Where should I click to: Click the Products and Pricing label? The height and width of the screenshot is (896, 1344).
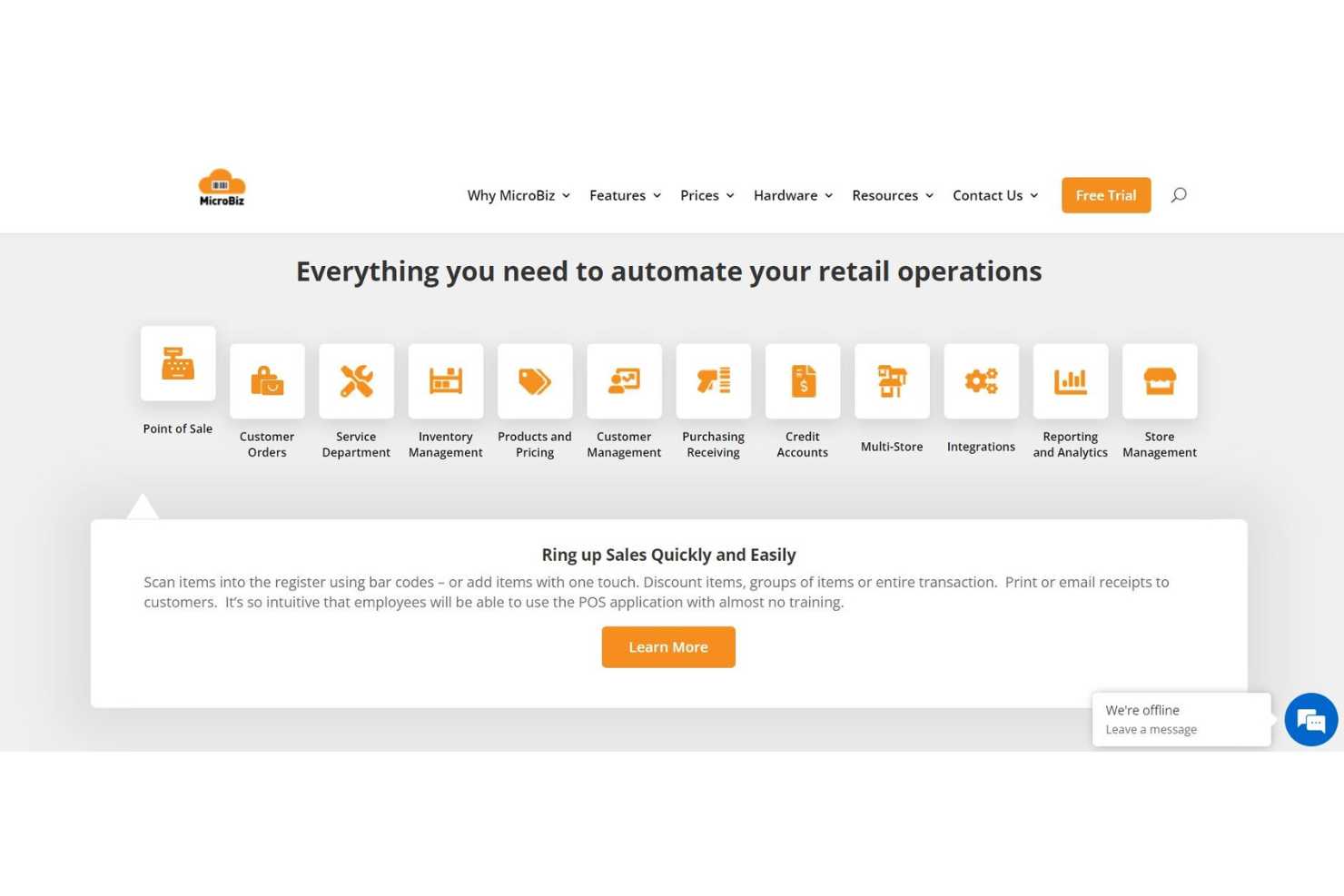(535, 444)
